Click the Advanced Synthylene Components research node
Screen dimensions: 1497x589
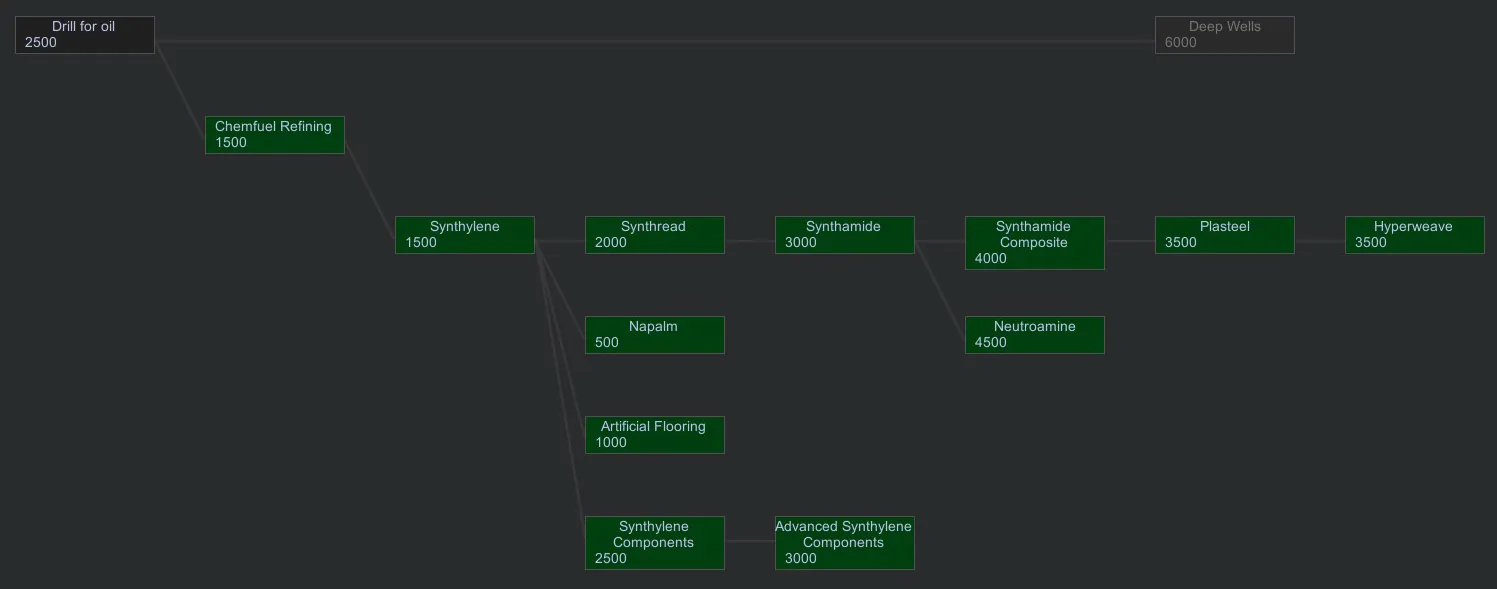click(845, 543)
